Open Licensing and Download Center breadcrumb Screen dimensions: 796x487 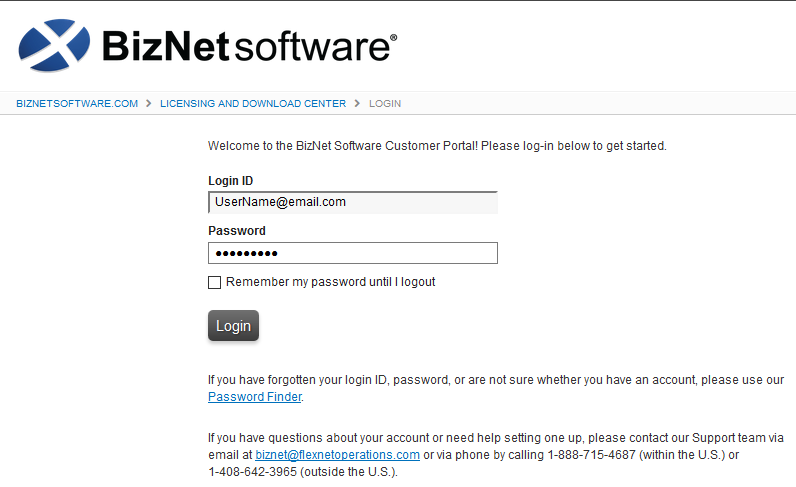(253, 104)
